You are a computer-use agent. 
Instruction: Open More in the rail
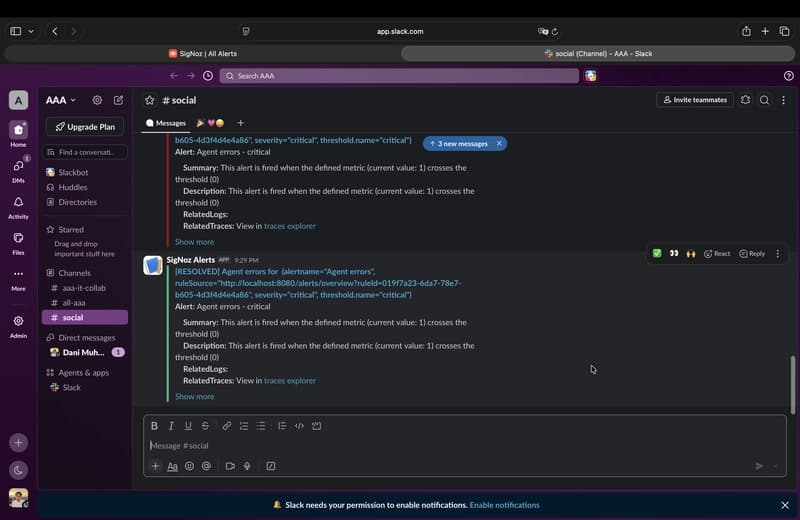coord(18,279)
